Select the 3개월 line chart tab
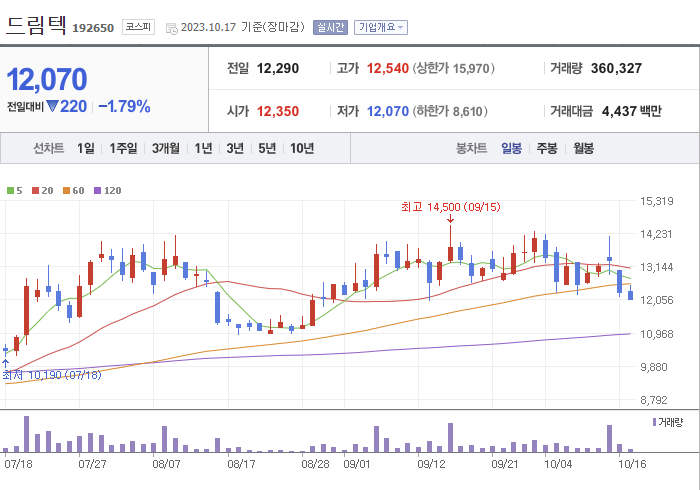Image resolution: width=700 pixels, height=490 pixels. tap(166, 148)
